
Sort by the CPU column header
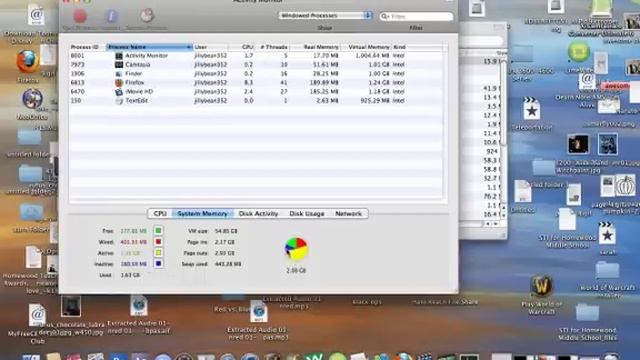(242, 47)
